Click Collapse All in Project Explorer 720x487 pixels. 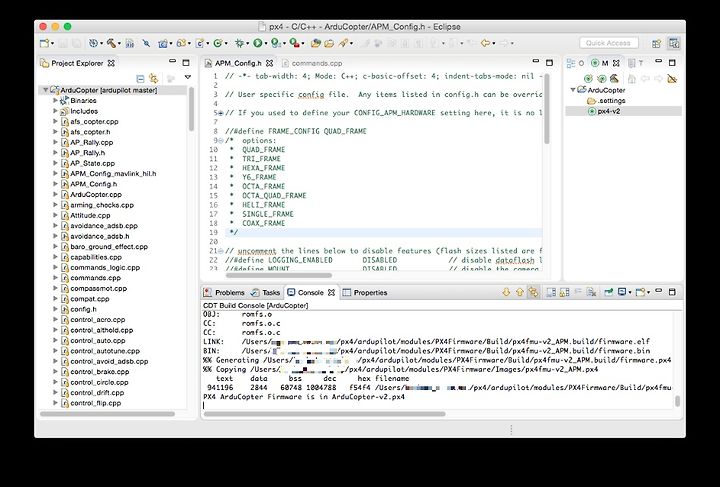click(x=141, y=78)
